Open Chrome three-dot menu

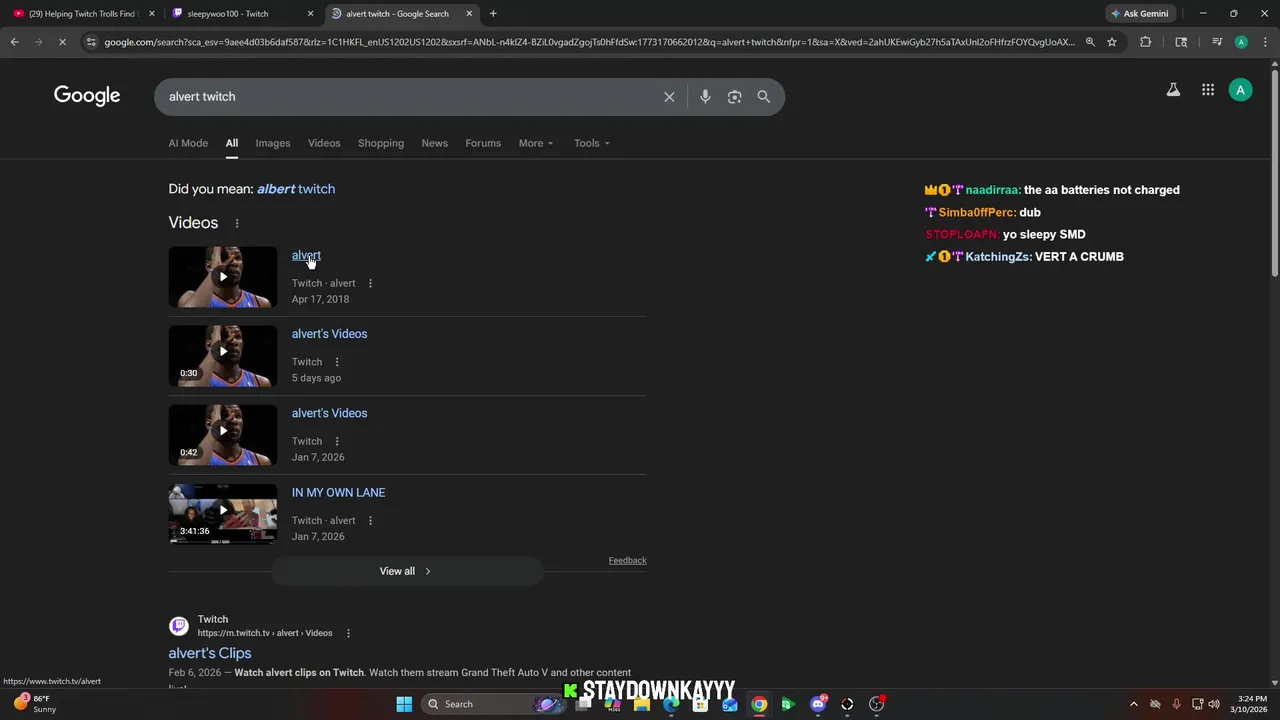1264,42
